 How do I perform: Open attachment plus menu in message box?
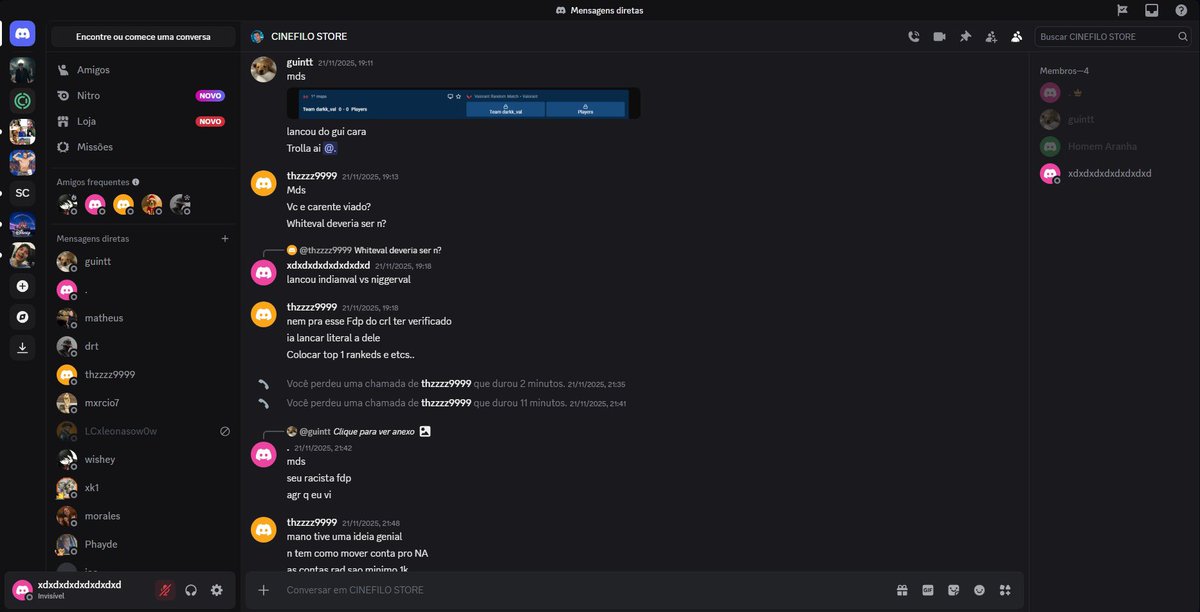point(264,590)
